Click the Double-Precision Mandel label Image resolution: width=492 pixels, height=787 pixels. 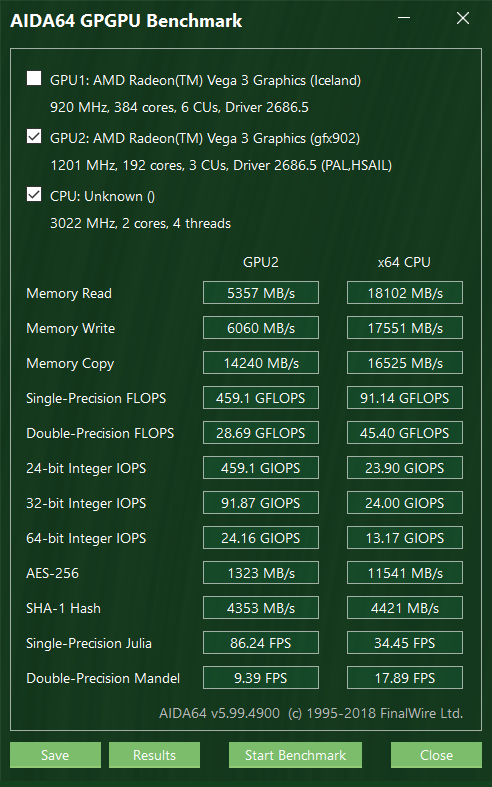[x=103, y=679]
